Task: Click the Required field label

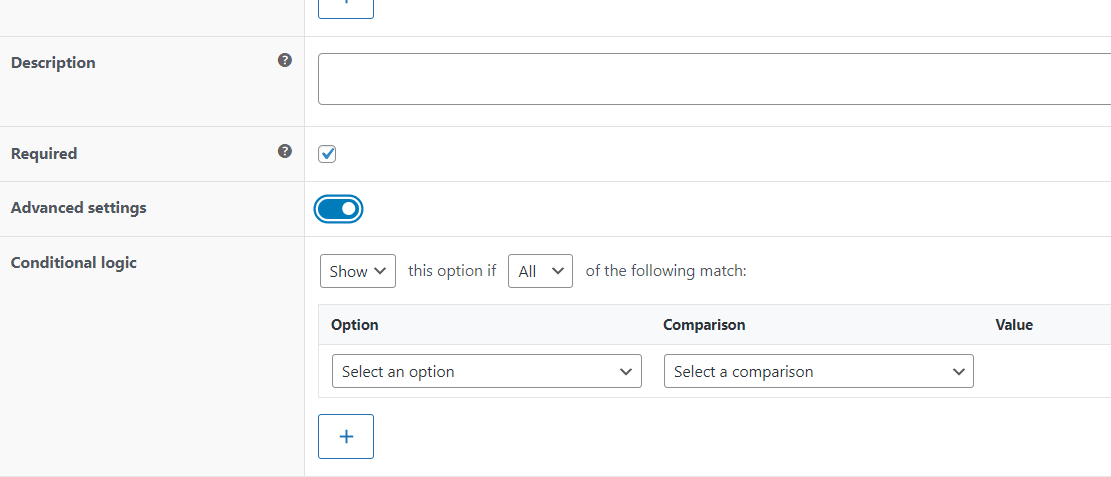Action: [44, 154]
